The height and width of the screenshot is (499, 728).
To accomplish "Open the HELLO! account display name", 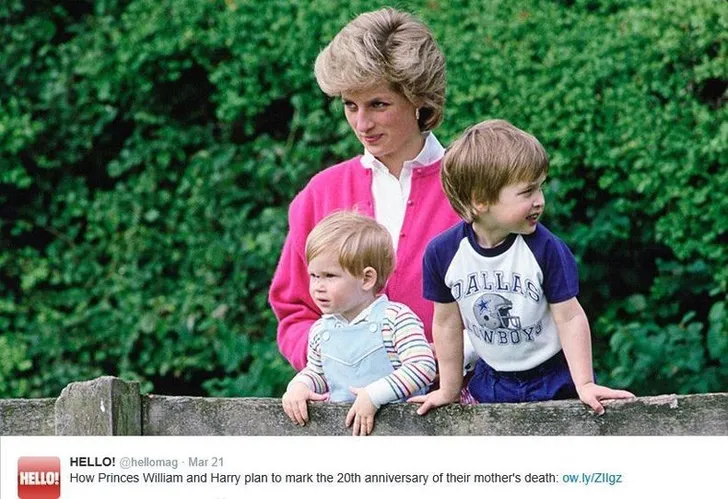I will [92, 462].
